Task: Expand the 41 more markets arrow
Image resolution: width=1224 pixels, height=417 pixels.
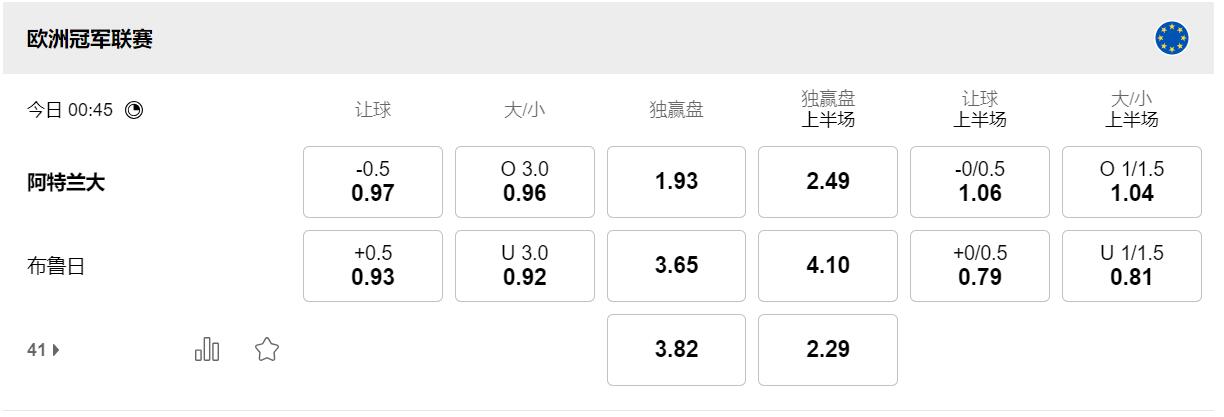Action: [44, 350]
